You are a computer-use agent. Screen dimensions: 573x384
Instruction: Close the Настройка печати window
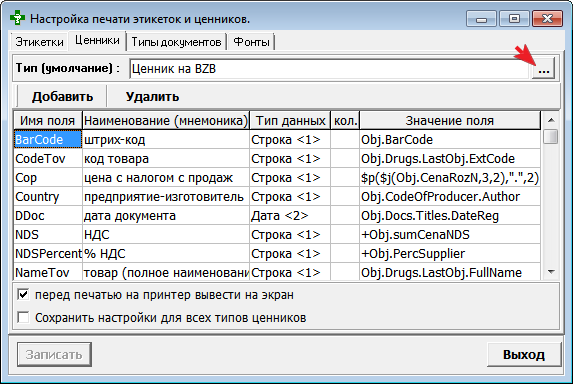547,19
